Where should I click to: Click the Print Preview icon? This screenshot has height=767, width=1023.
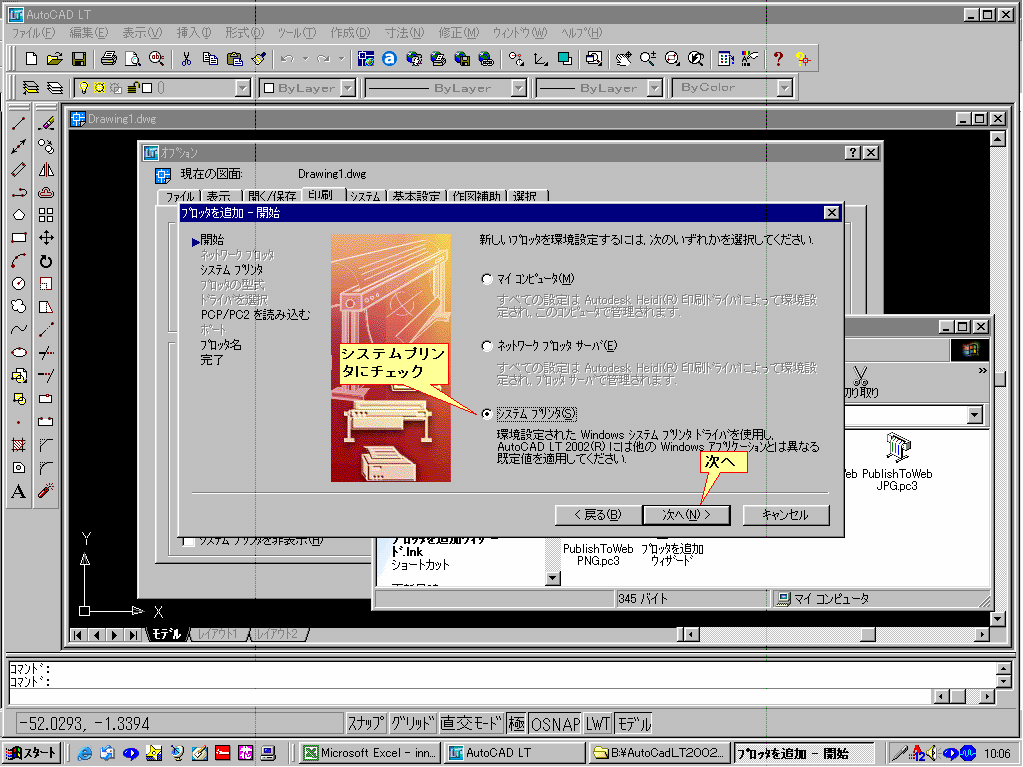[x=132, y=59]
